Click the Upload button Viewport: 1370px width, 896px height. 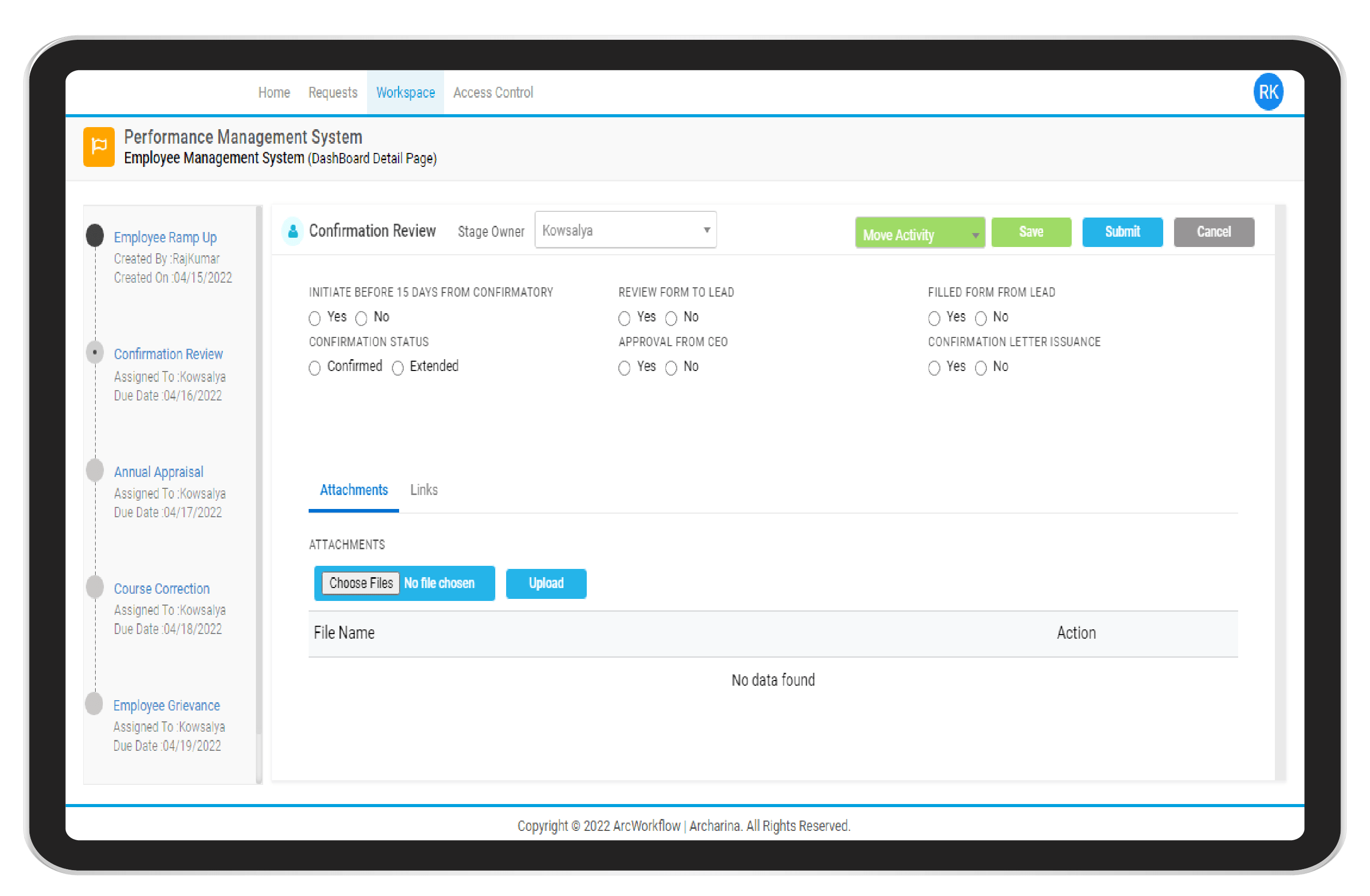click(546, 583)
